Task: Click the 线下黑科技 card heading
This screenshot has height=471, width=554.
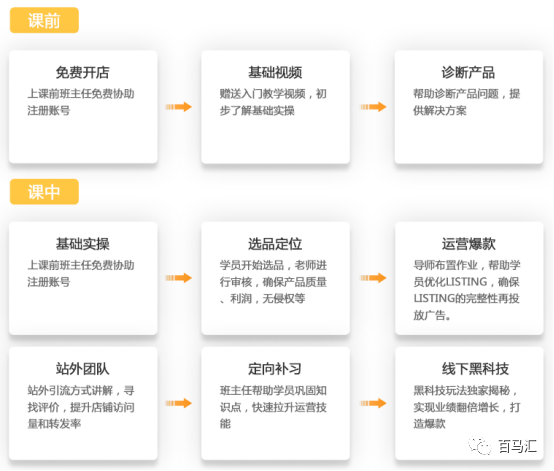Action: click(x=475, y=369)
